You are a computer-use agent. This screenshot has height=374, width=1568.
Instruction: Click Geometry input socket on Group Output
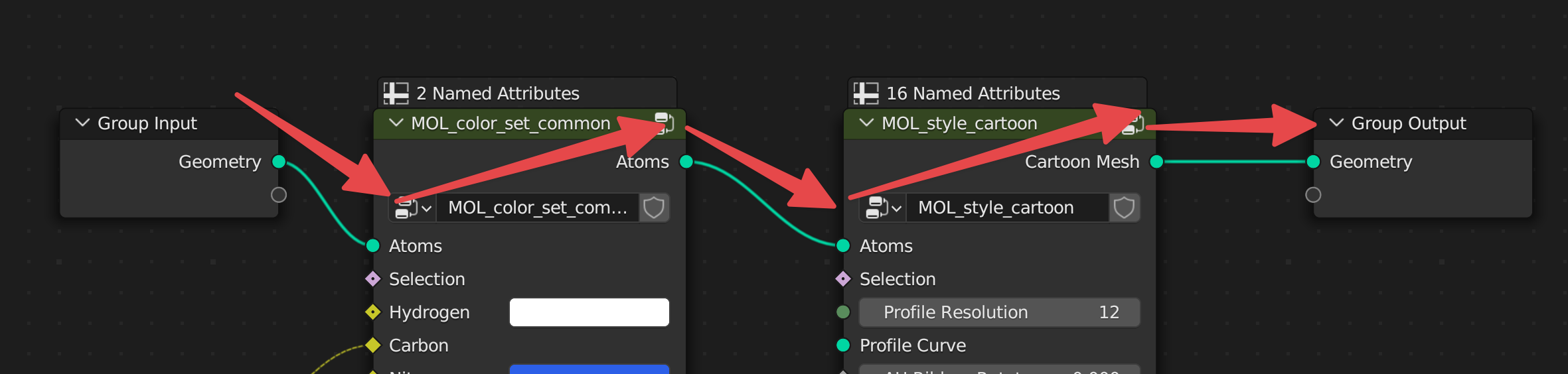pos(1313,162)
